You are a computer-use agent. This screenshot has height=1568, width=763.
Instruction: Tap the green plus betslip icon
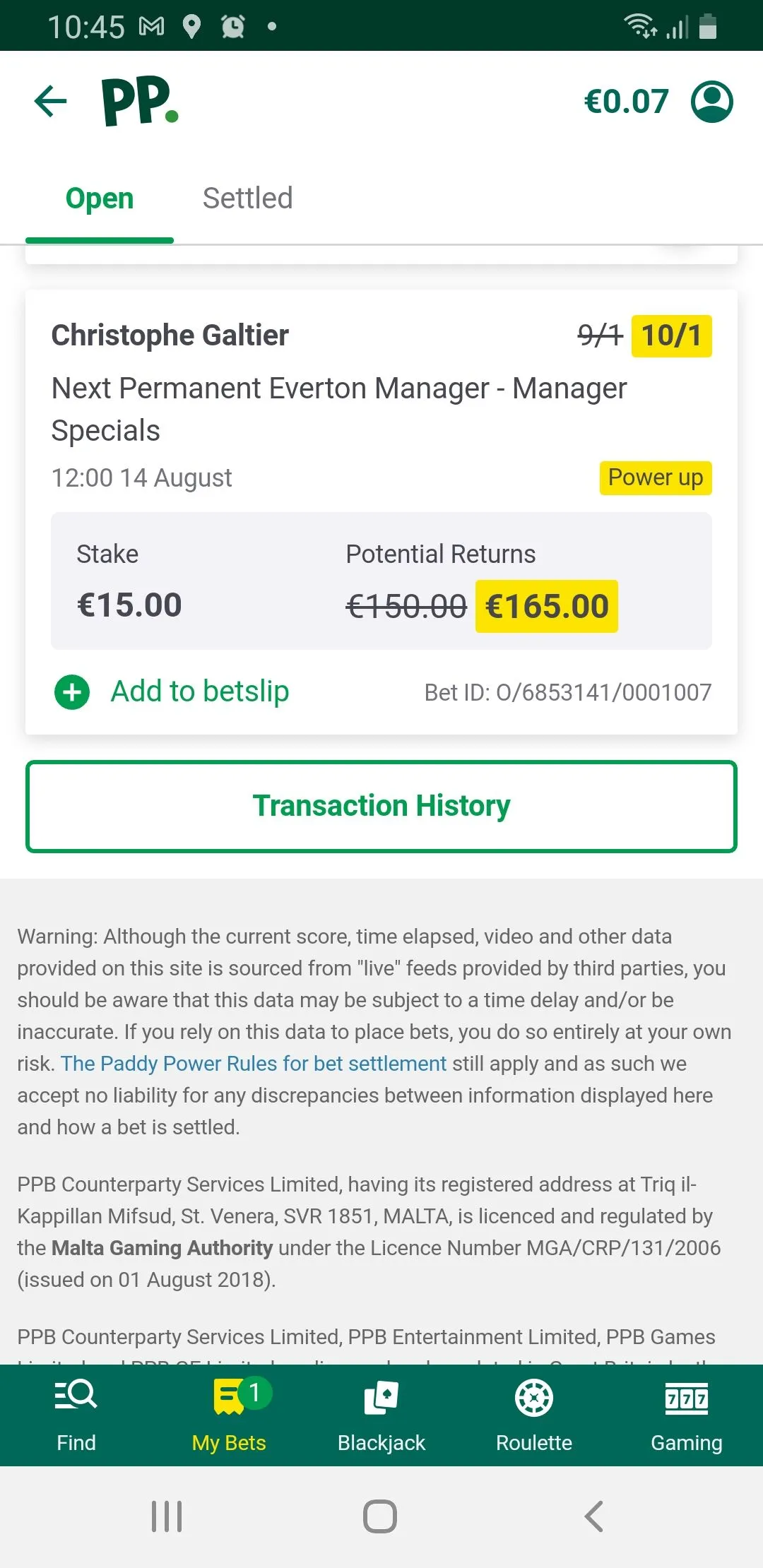point(72,692)
